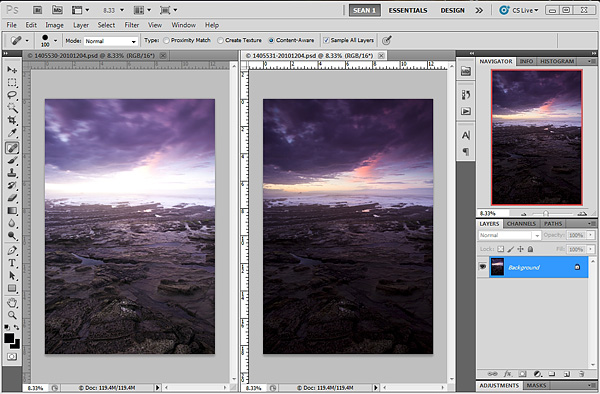This screenshot has height=394, width=600.
Task: Open Mini Bridge from the Mb icon
Action: click(57, 10)
